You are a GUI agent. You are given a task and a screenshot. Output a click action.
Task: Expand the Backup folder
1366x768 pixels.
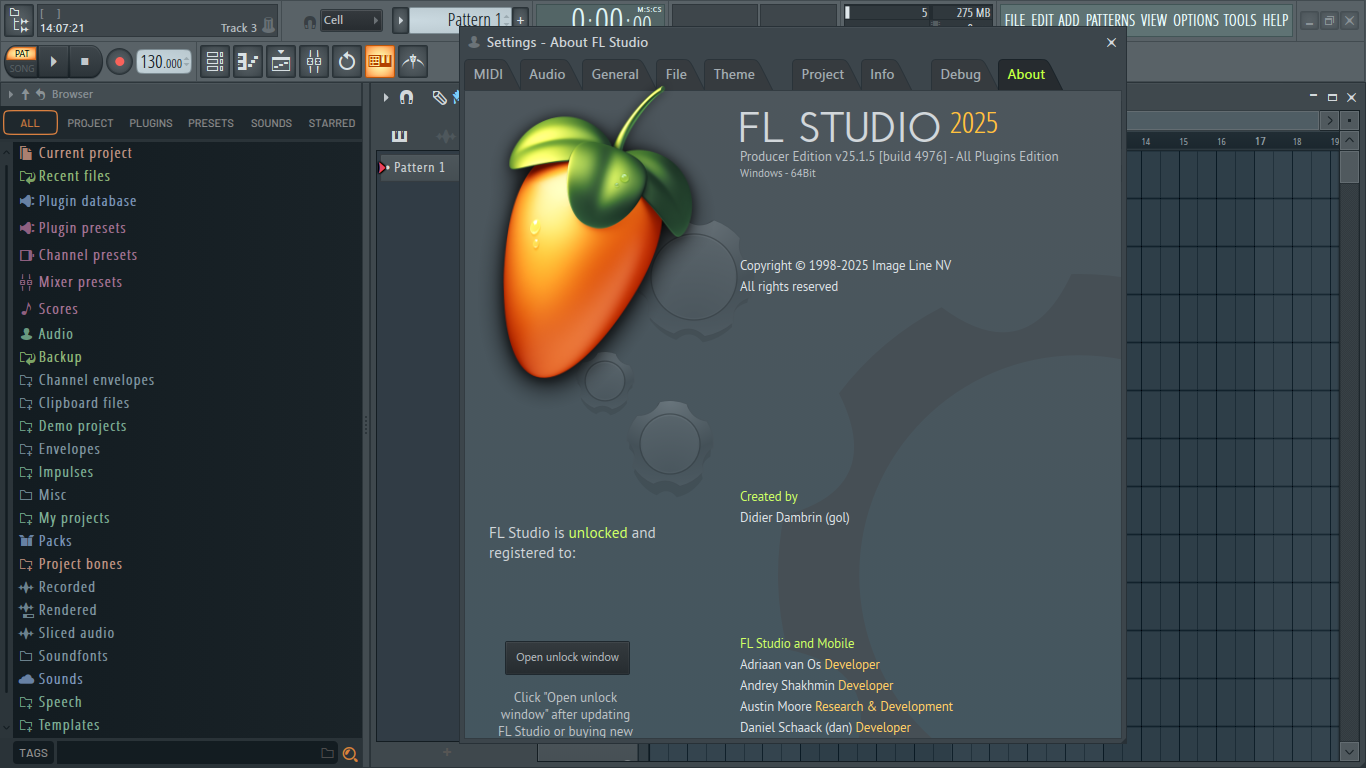pyautogui.click(x=51, y=357)
